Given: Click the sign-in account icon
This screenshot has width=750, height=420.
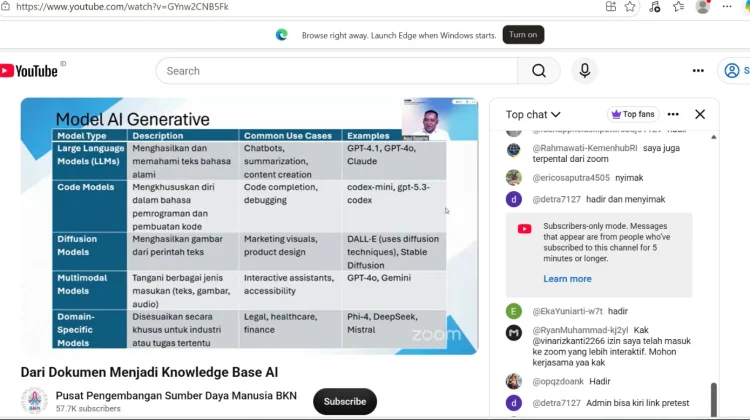Looking at the screenshot, I should (731, 71).
